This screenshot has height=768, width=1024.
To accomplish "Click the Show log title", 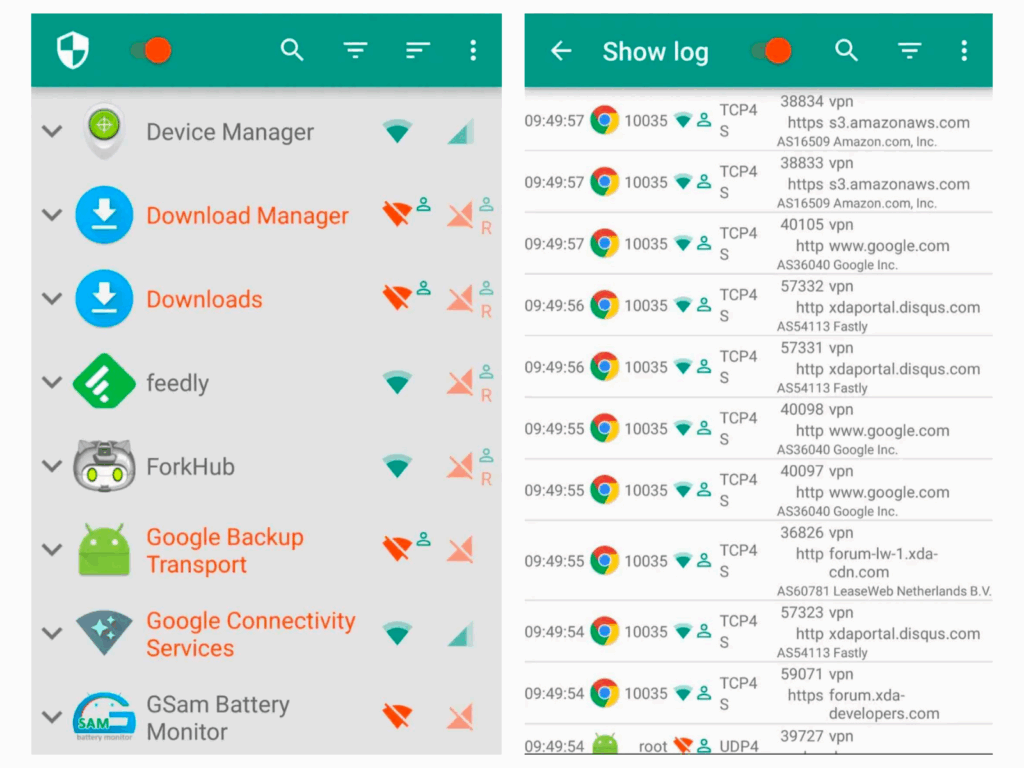I will coord(655,52).
